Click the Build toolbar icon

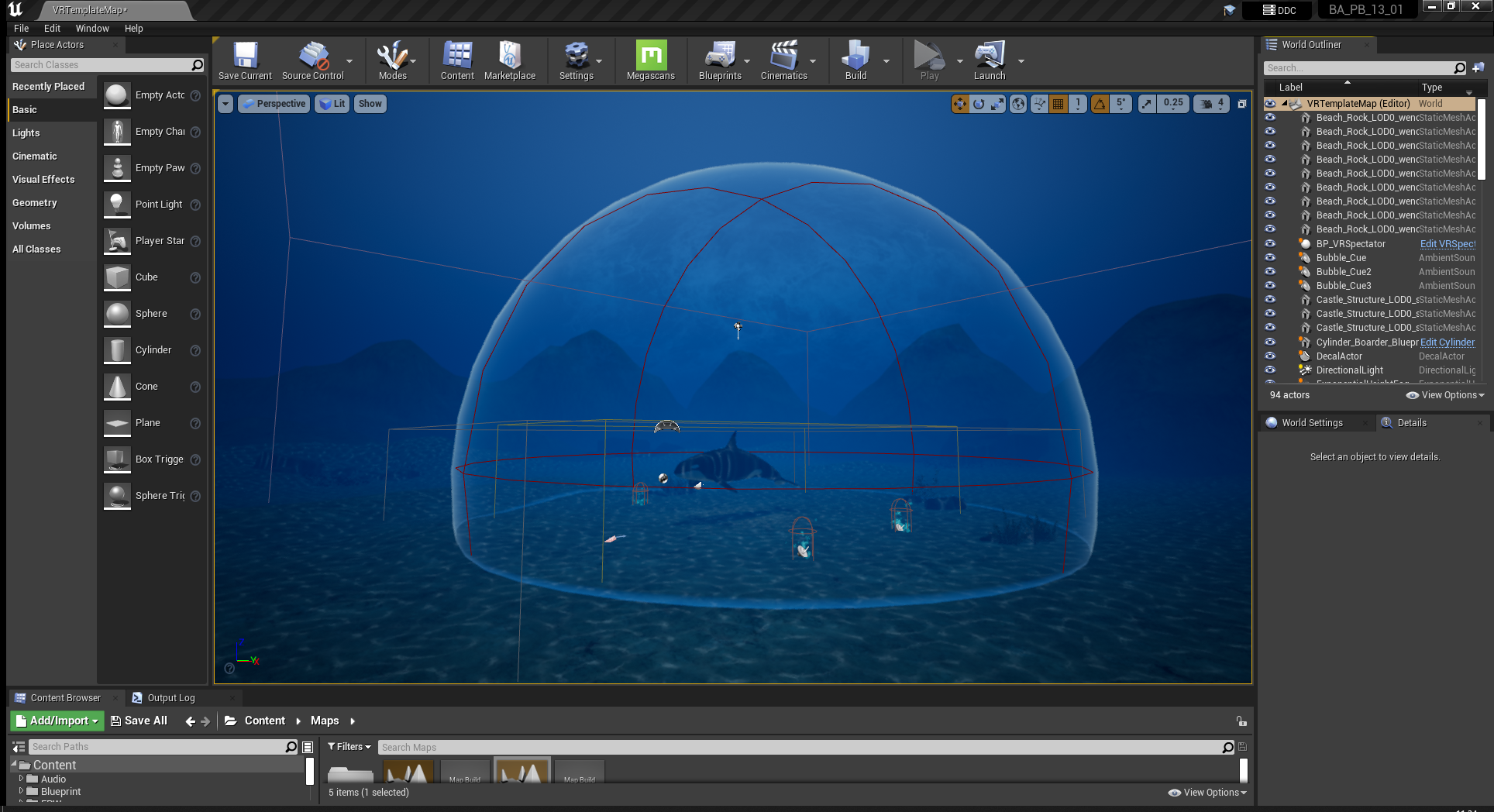coord(856,60)
